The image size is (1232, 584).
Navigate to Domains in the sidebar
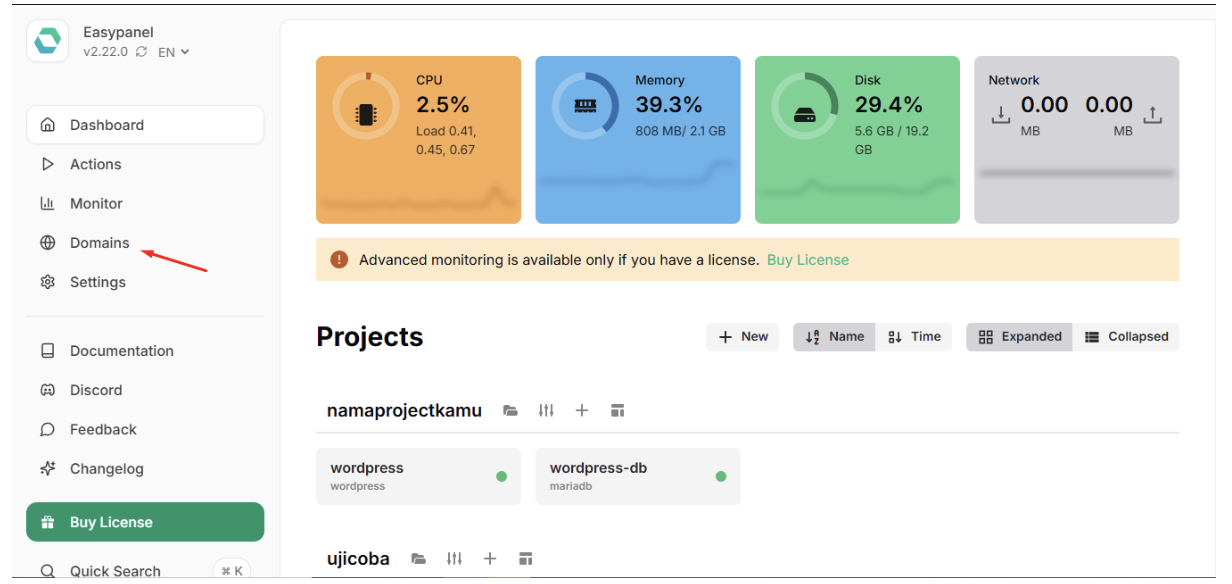point(145,243)
